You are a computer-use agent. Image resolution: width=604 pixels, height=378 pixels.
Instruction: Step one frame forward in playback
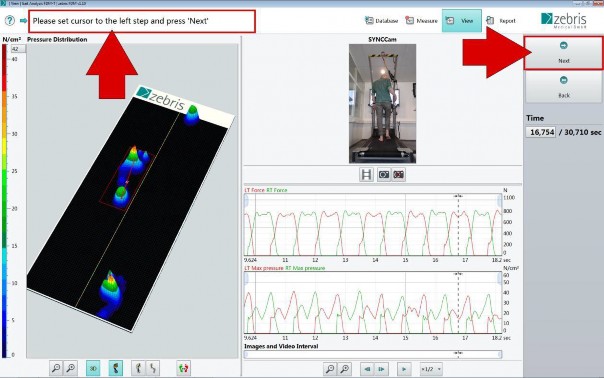(381, 369)
